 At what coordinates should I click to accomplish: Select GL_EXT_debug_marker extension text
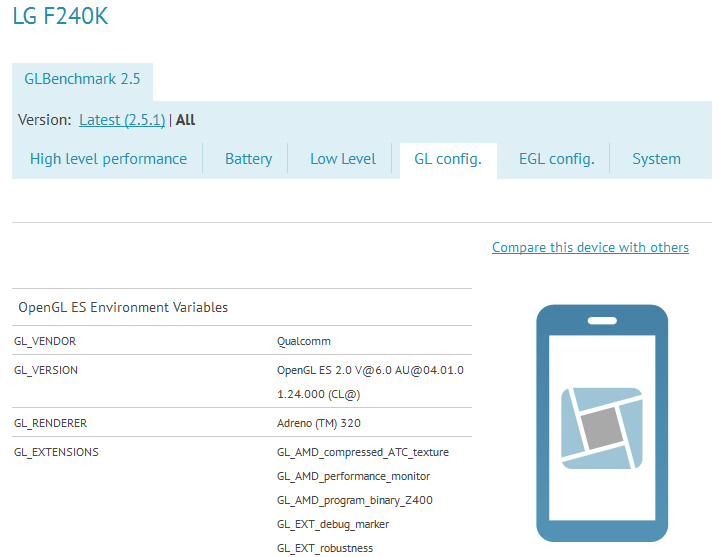[333, 524]
